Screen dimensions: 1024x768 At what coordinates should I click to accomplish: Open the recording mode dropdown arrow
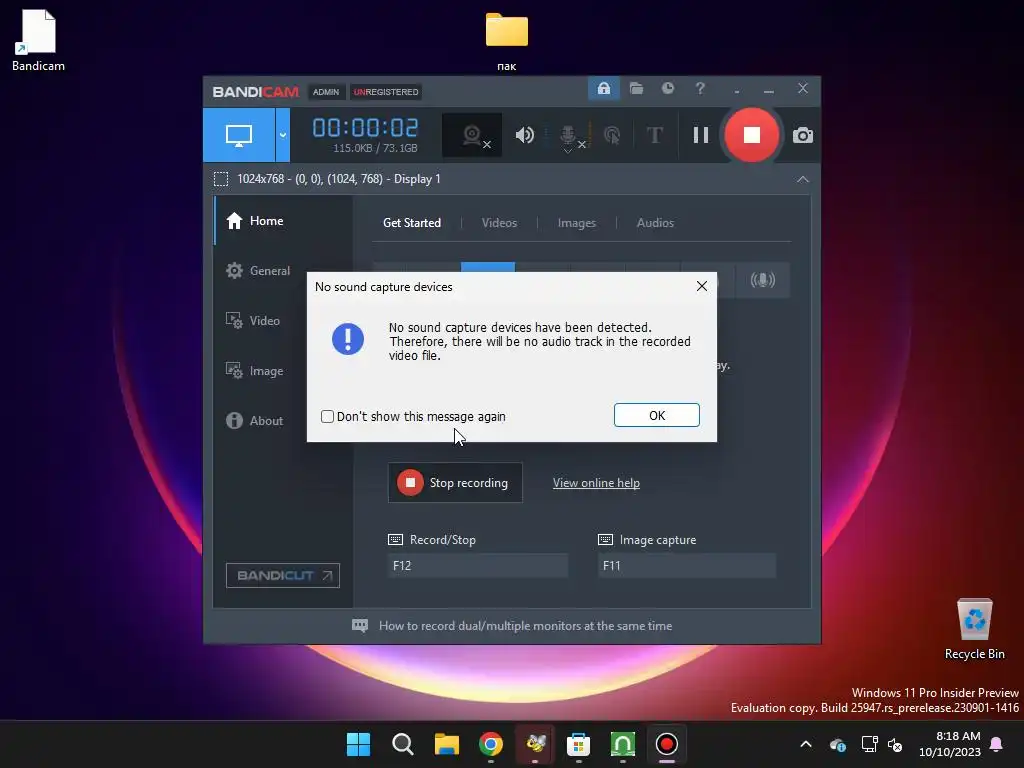point(283,135)
